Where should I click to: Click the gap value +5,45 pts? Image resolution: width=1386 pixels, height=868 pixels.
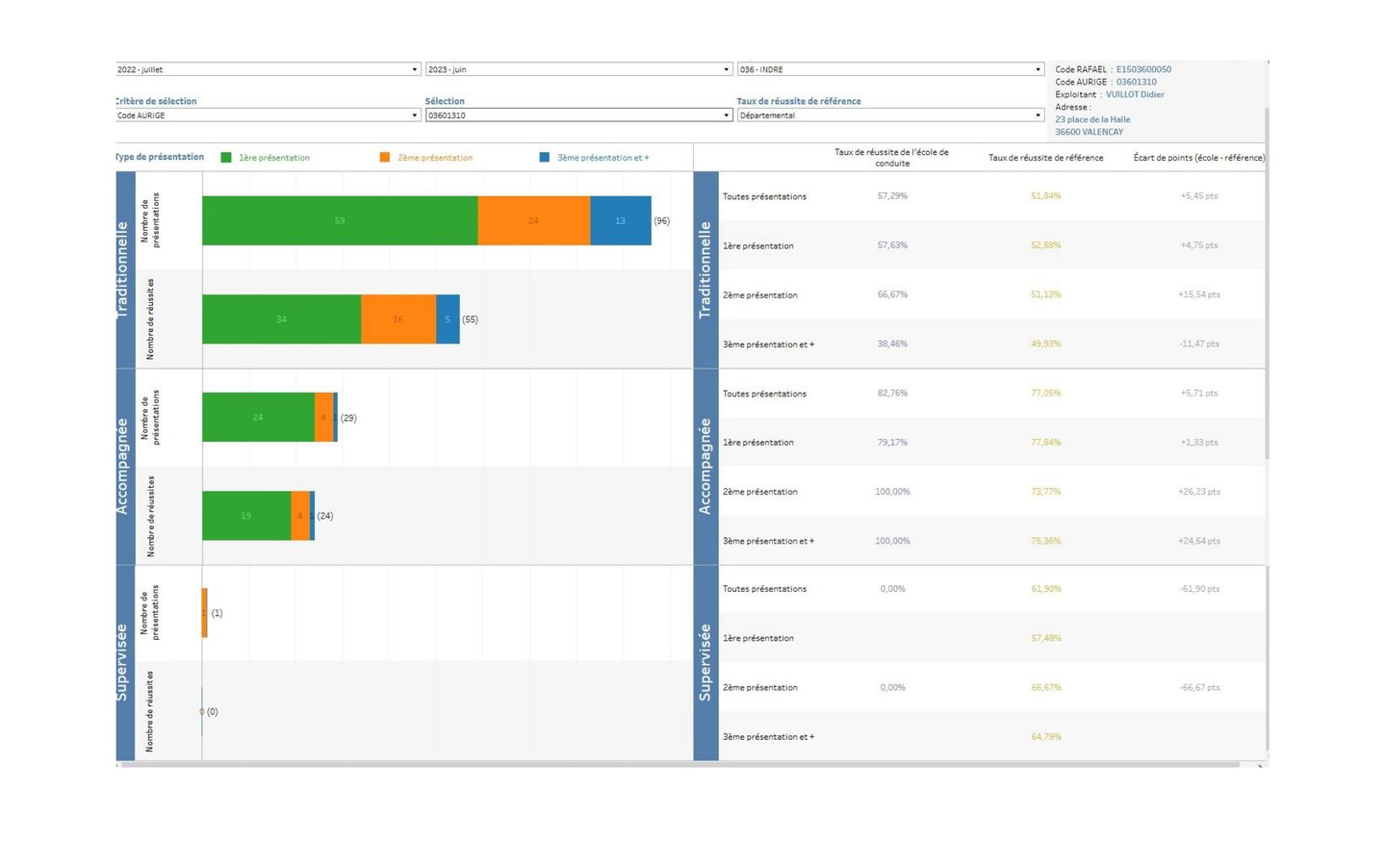pyautogui.click(x=1199, y=196)
